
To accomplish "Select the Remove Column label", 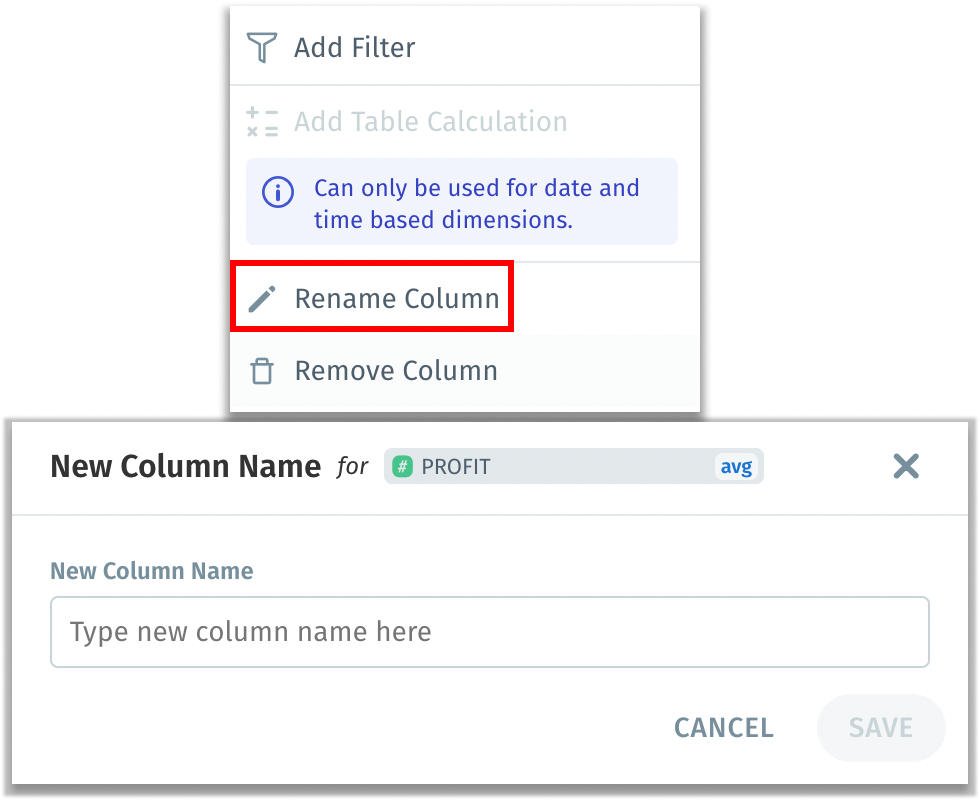I will point(396,371).
